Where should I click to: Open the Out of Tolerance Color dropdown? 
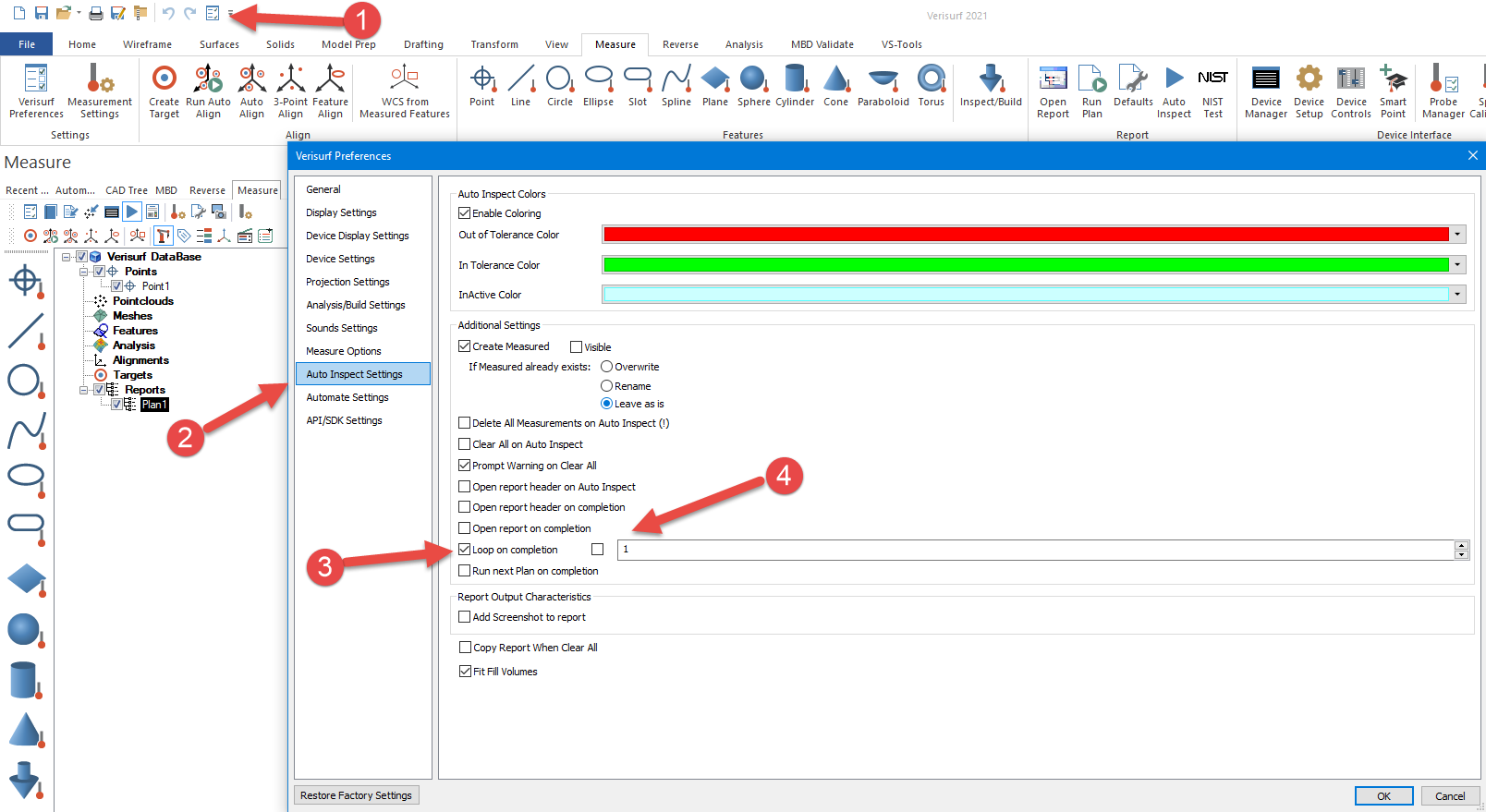(x=1457, y=235)
